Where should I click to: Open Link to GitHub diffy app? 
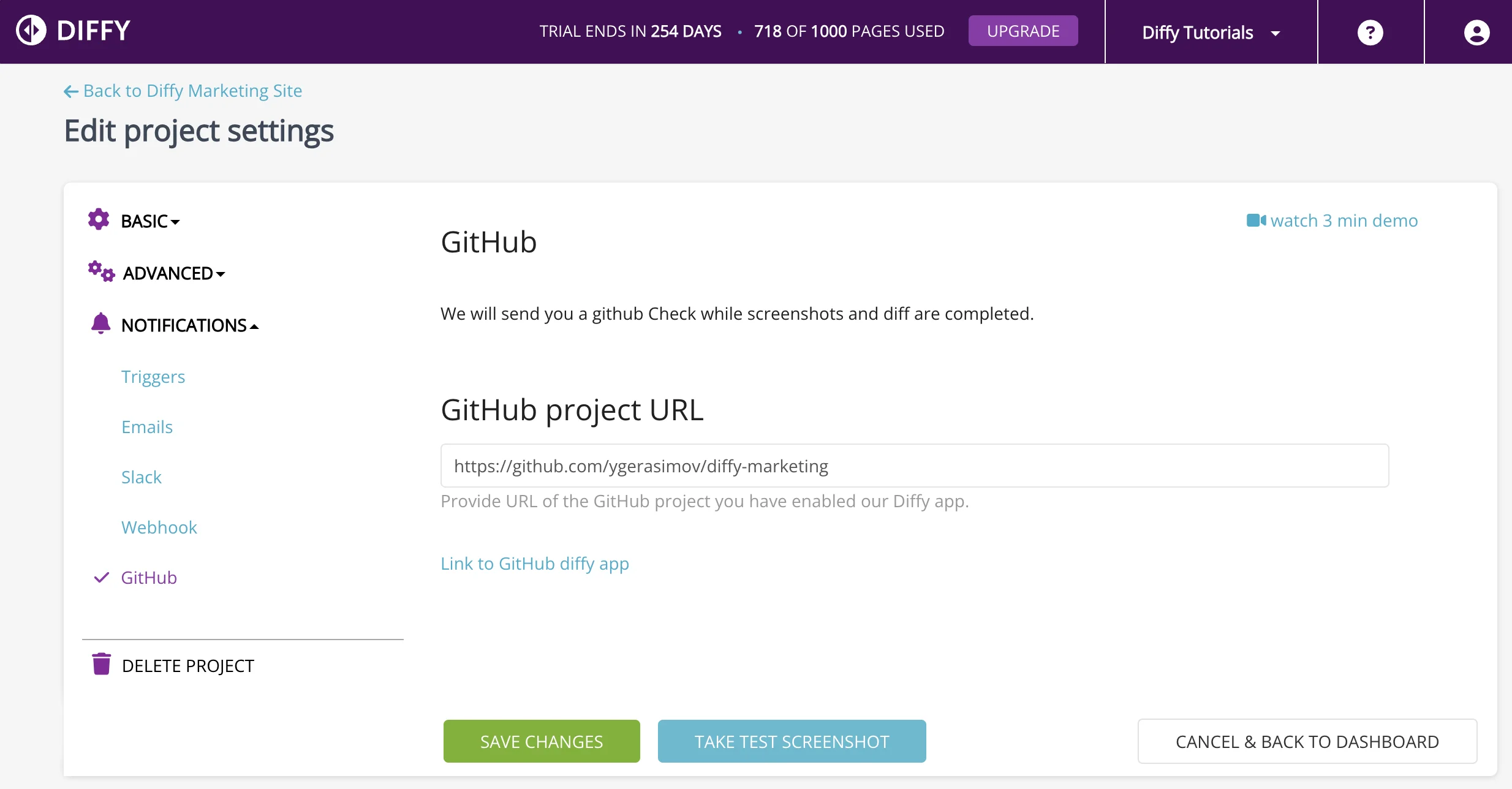click(x=535, y=564)
